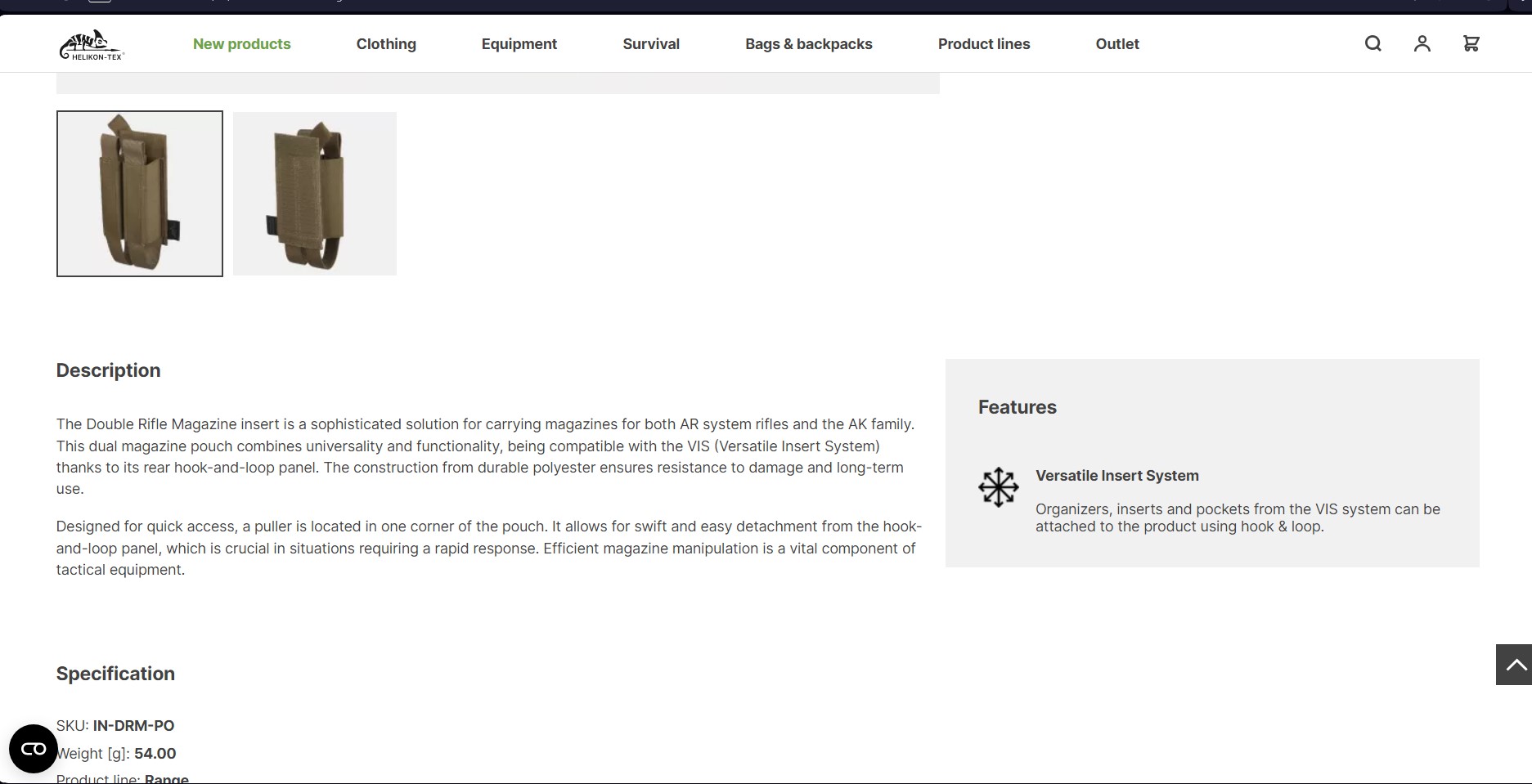Open the shopping cart icon
This screenshot has width=1532, height=784.
pos(1471,44)
